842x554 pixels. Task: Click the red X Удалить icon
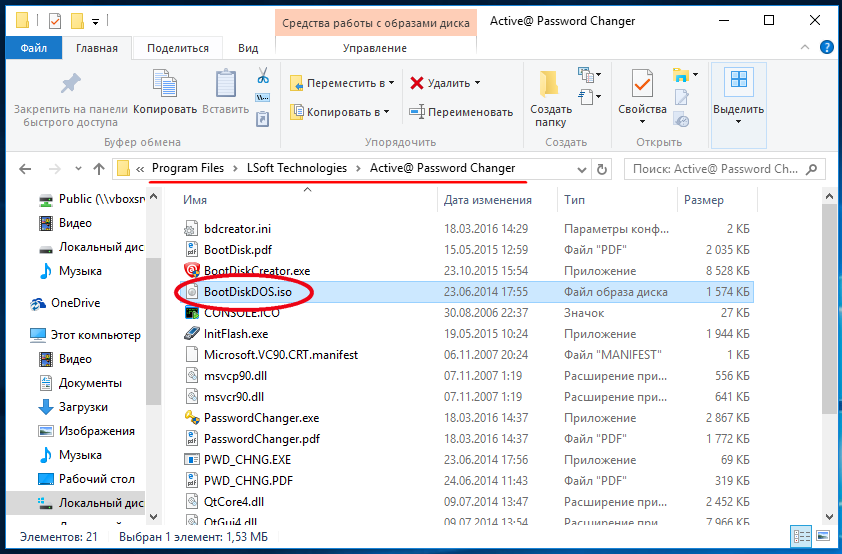click(x=417, y=84)
